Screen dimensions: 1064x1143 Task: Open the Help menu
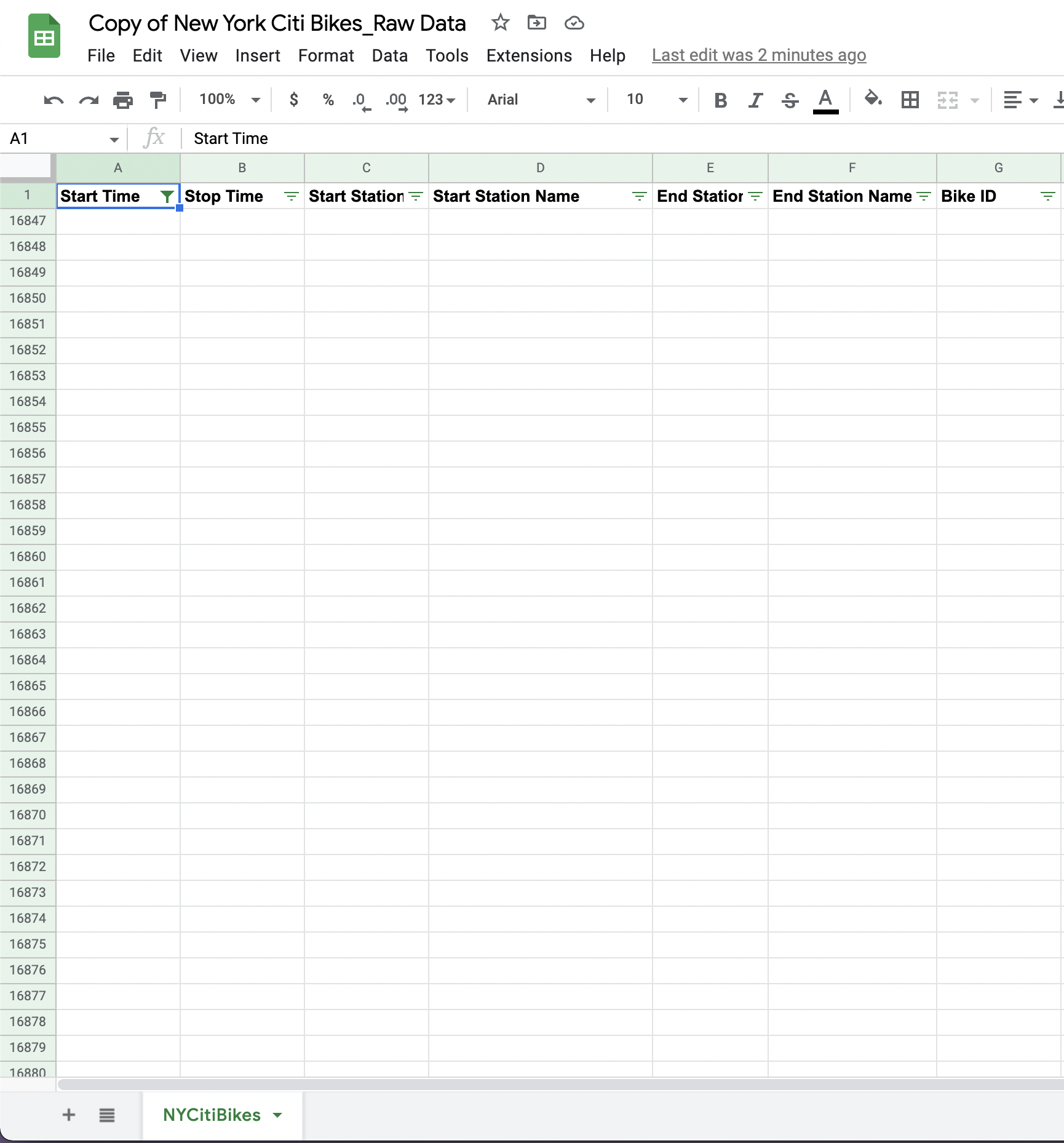click(x=608, y=55)
